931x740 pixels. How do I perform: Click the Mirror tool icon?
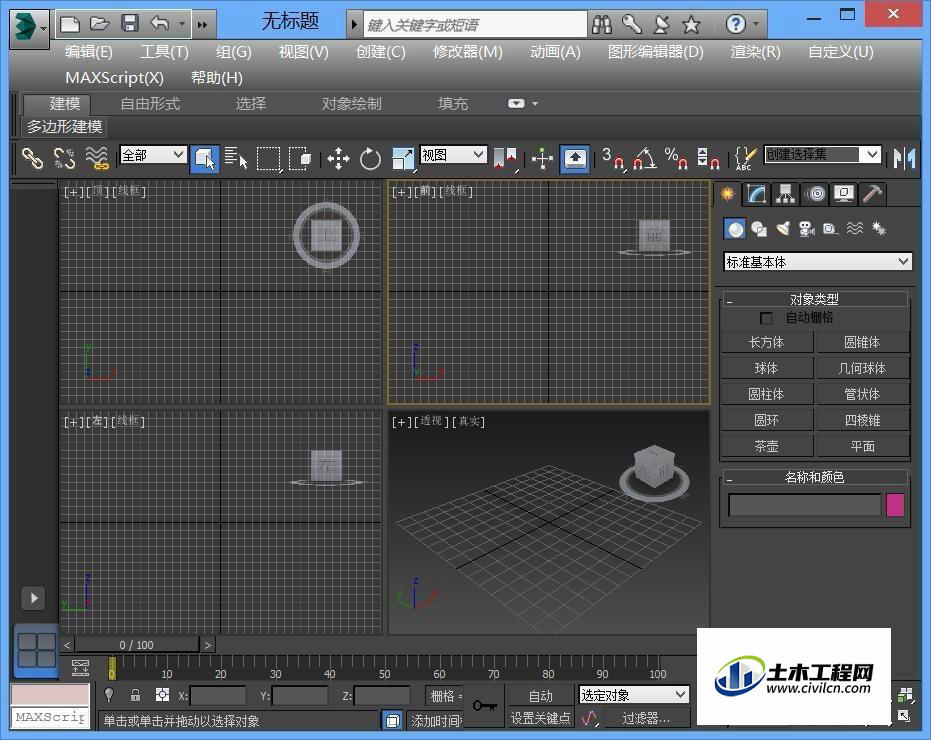click(x=905, y=159)
